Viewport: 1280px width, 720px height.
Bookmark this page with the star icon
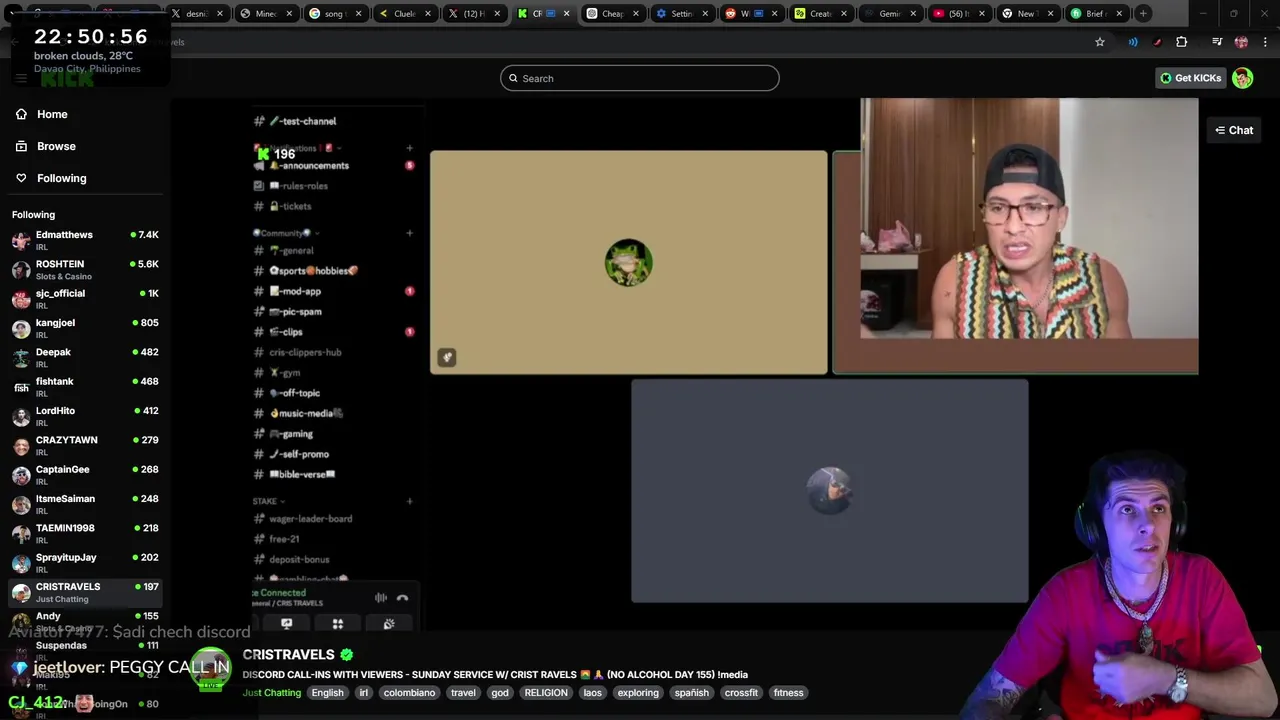point(1100,42)
